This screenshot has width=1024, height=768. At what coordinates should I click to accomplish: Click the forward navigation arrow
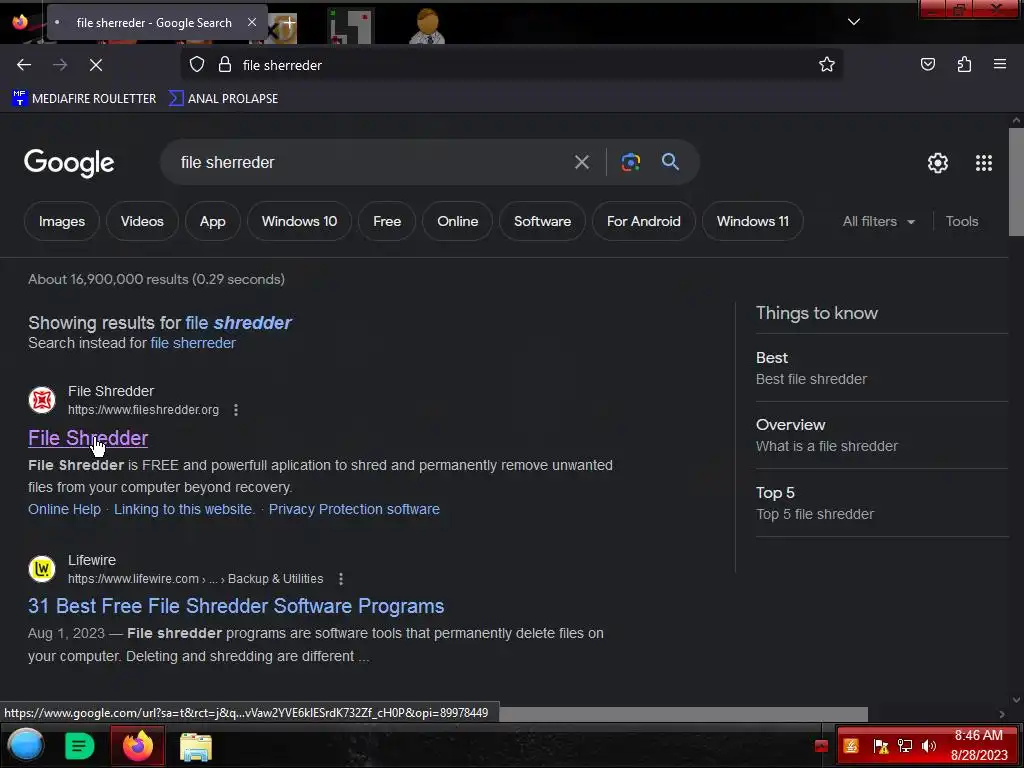[x=60, y=65]
